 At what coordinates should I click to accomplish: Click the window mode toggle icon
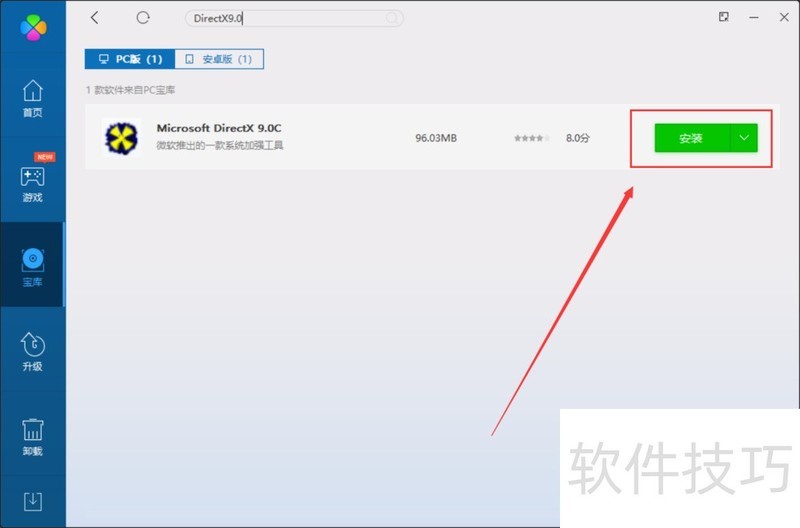pyautogui.click(x=723, y=17)
